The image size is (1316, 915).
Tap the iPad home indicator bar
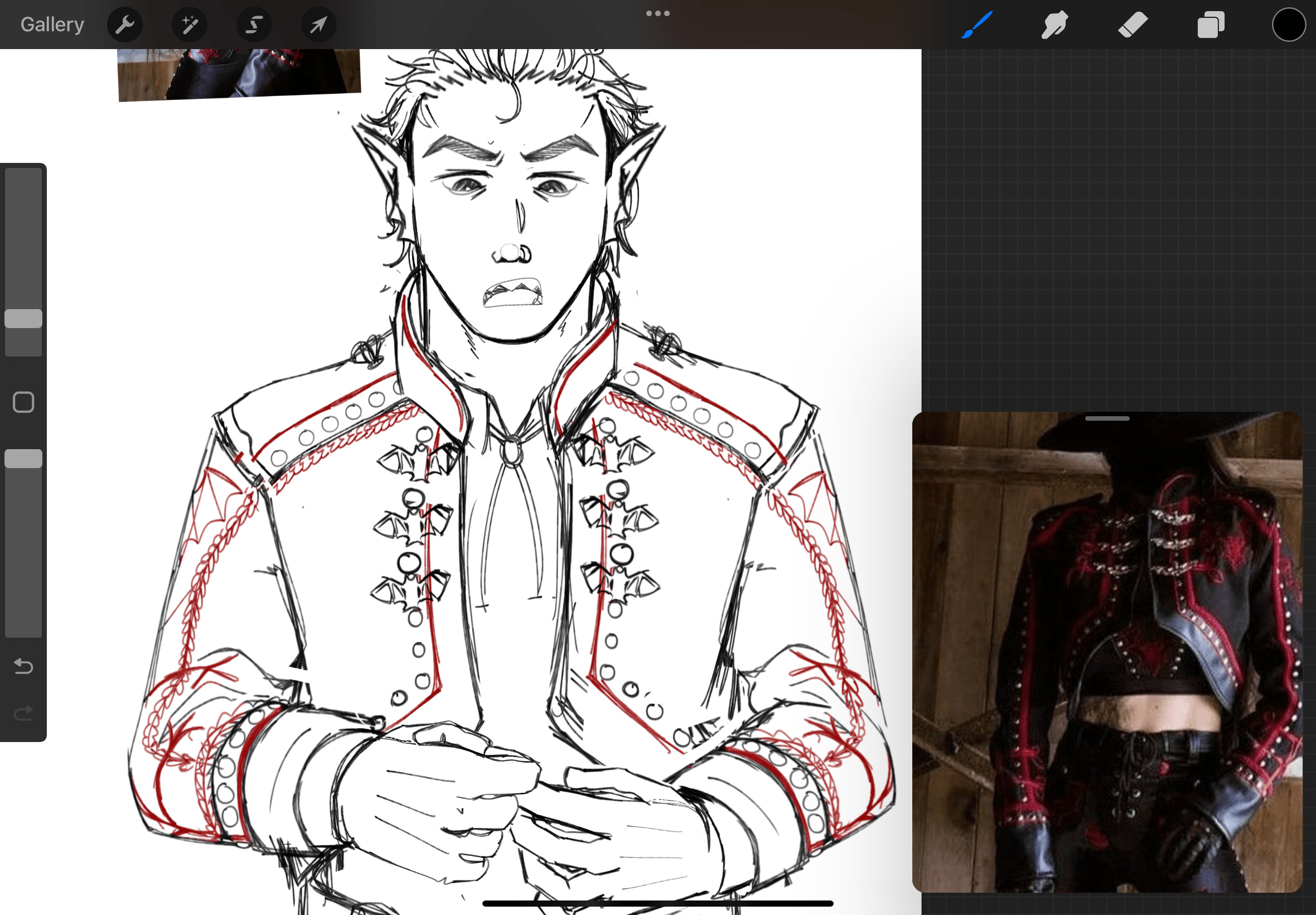point(657,903)
